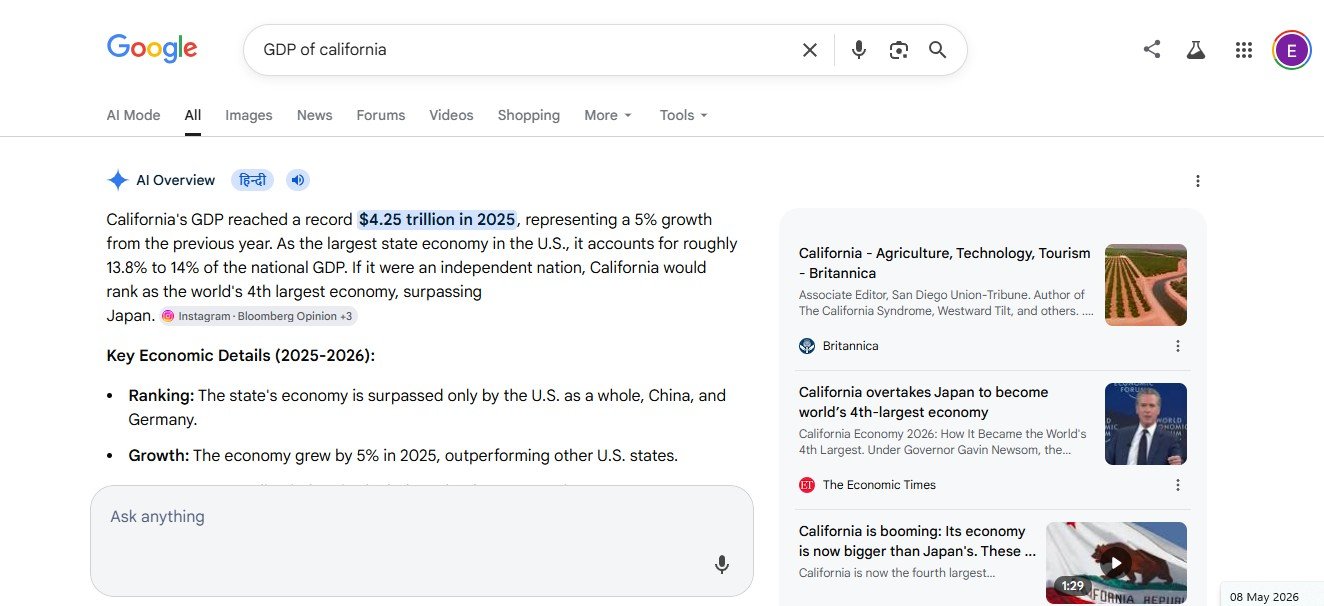Clear the search query with the X icon

[810, 50]
